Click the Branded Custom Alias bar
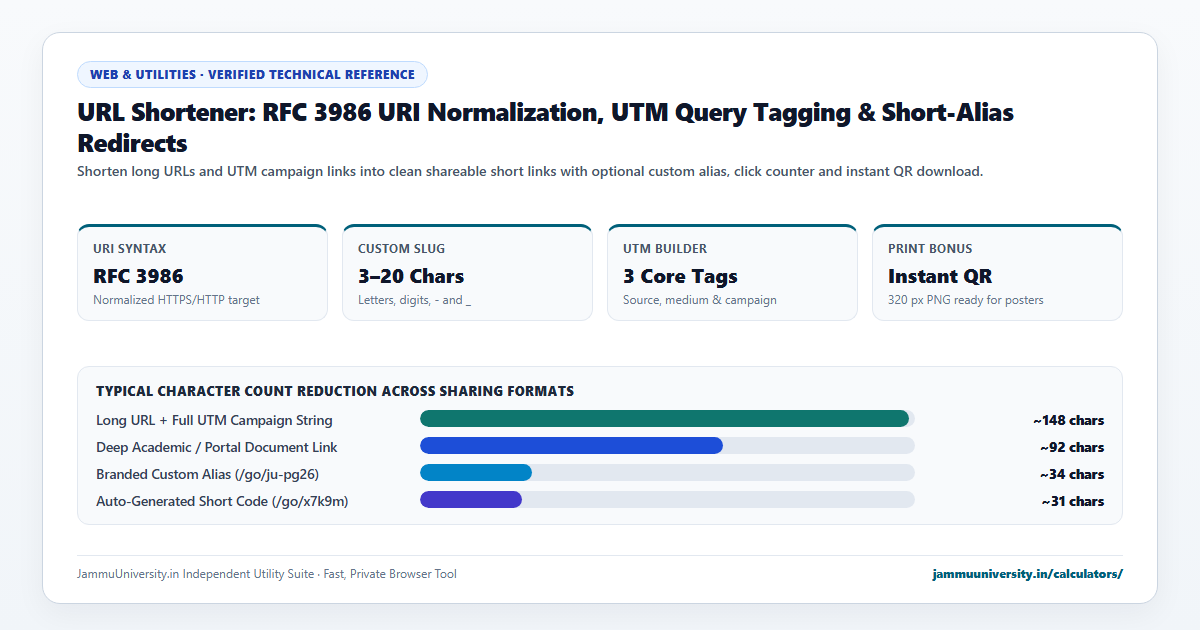The image size is (1200, 630). coord(476,473)
